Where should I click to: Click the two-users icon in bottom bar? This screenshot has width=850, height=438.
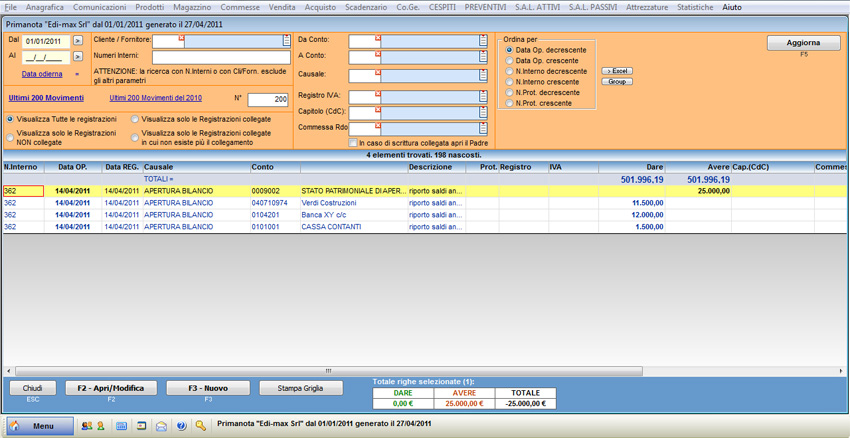pos(87,426)
